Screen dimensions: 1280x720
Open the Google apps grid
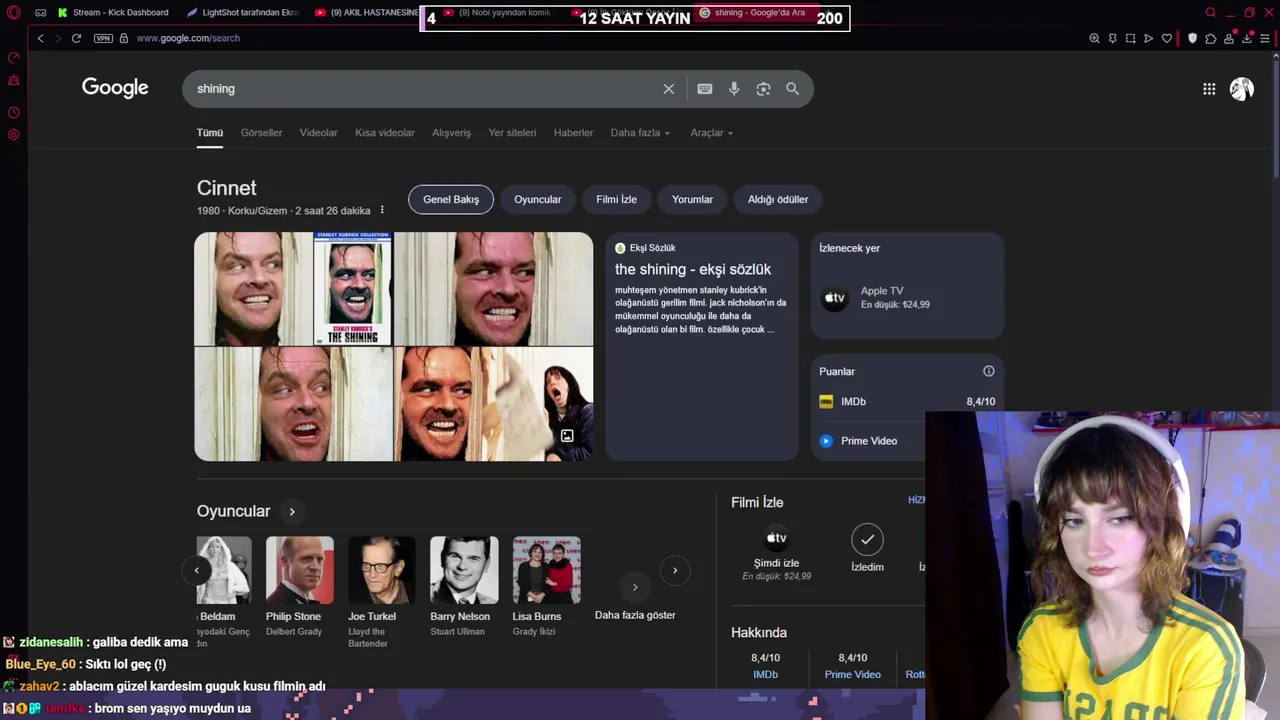click(1209, 89)
